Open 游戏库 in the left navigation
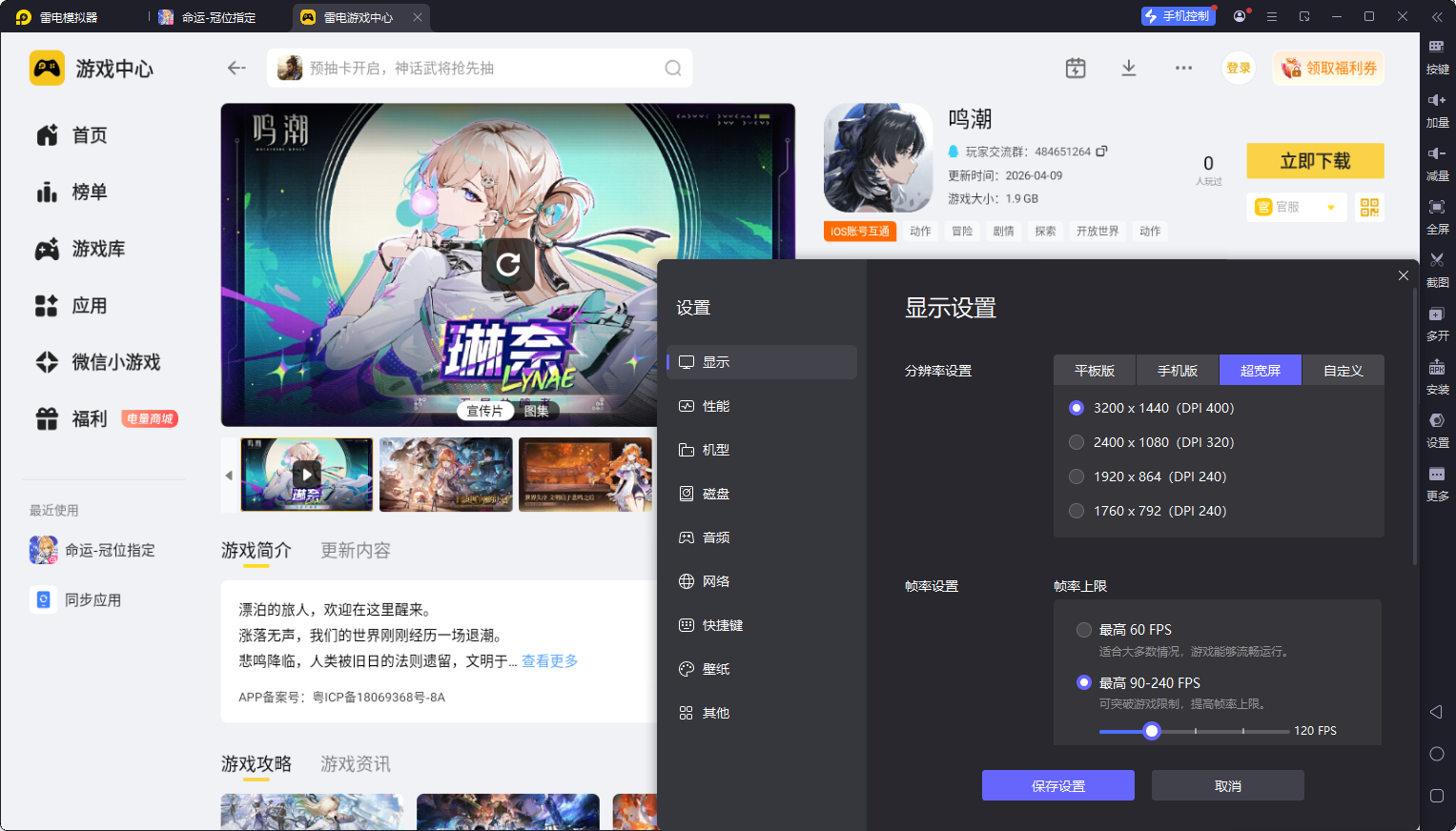This screenshot has height=831, width=1456. click(99, 250)
